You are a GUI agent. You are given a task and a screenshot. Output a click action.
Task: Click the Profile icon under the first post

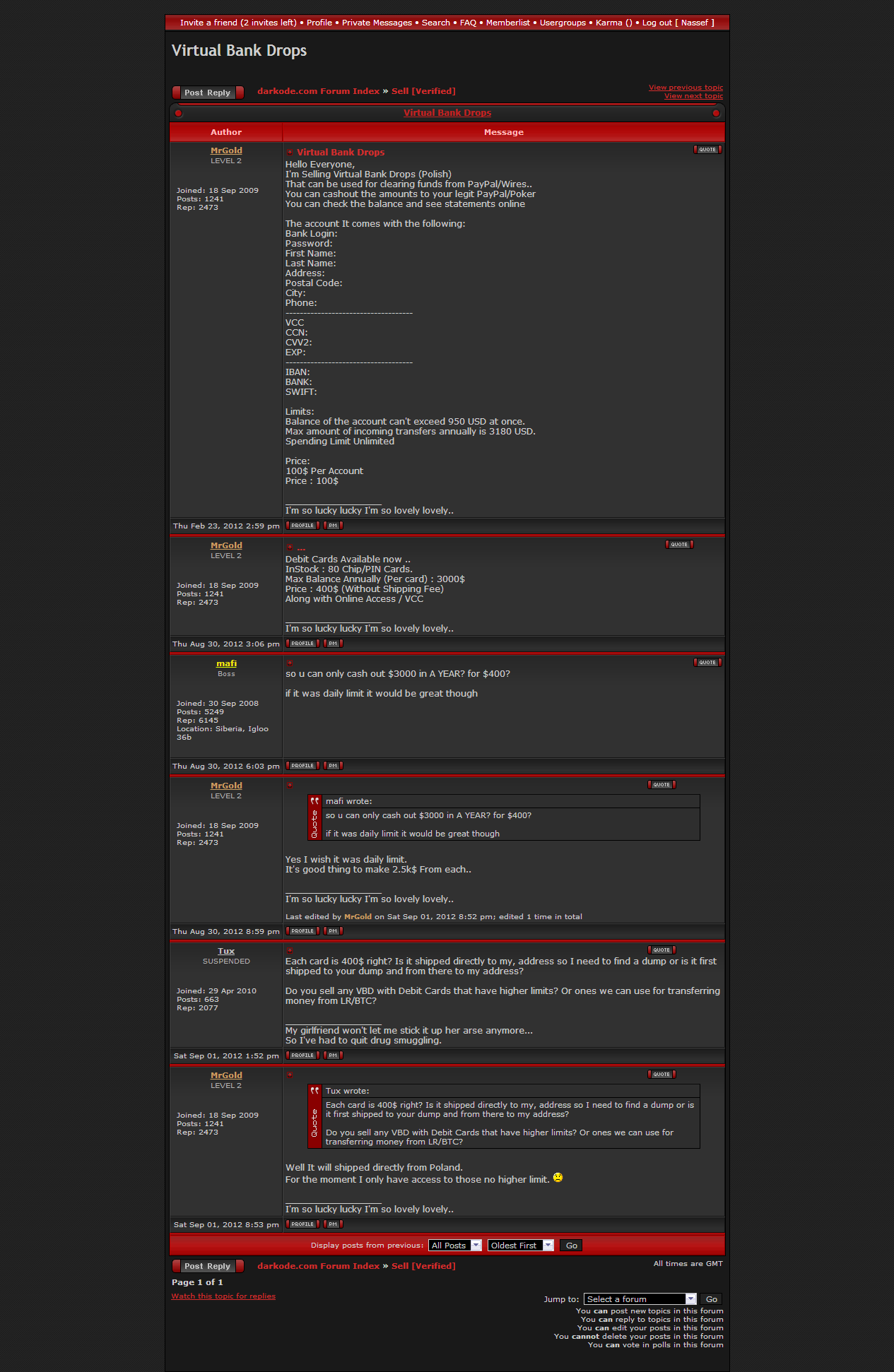pos(302,526)
